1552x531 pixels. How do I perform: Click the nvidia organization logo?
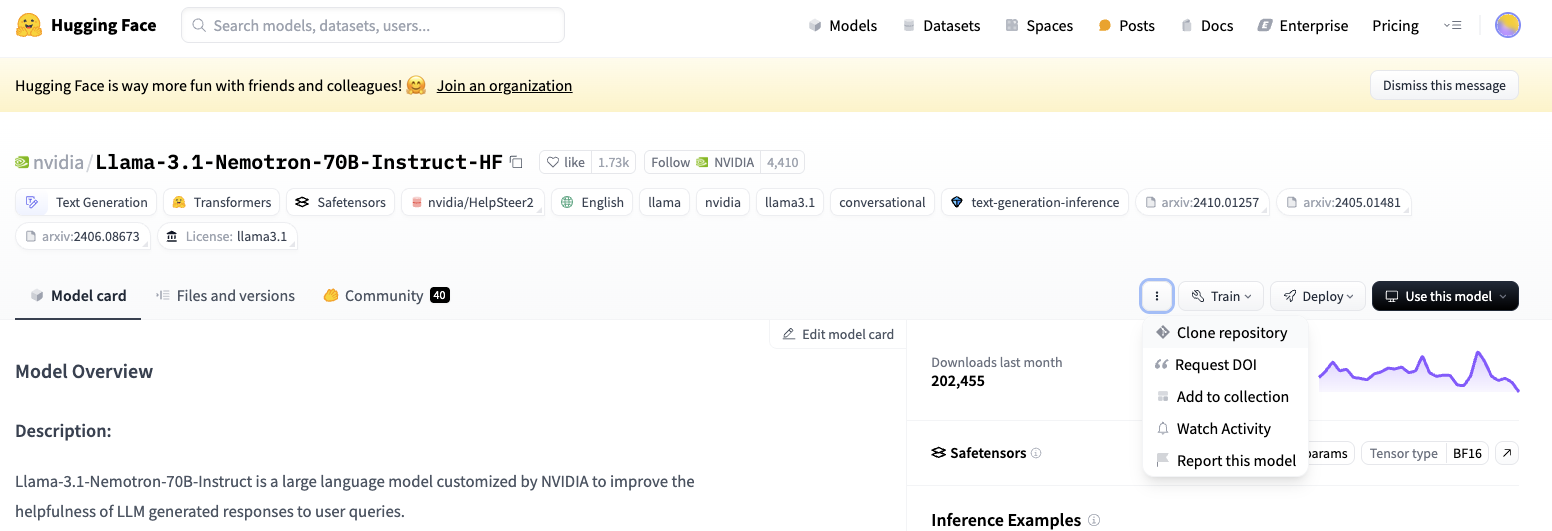(22, 162)
